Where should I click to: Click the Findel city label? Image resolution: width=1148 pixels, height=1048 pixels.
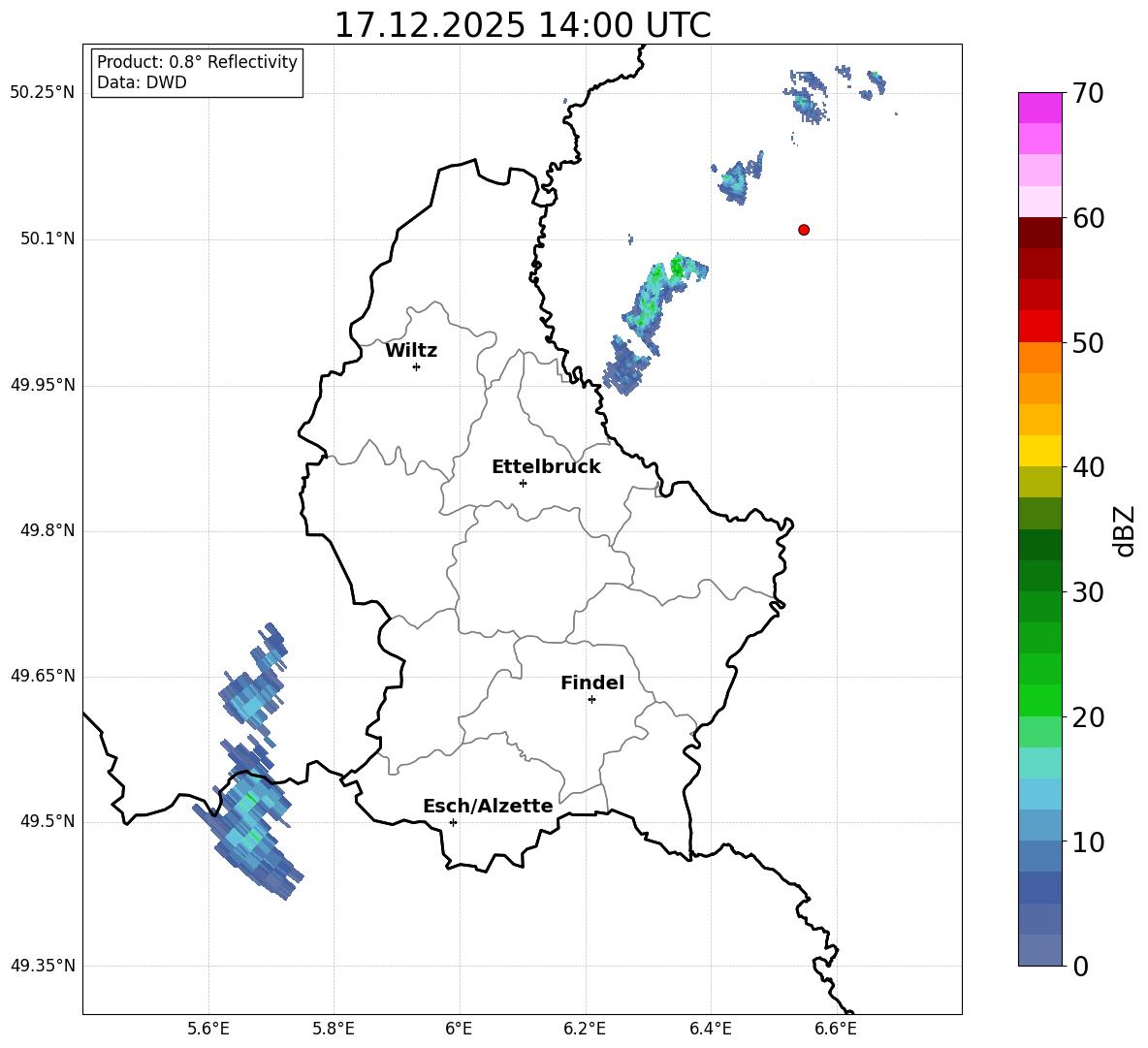tap(592, 683)
